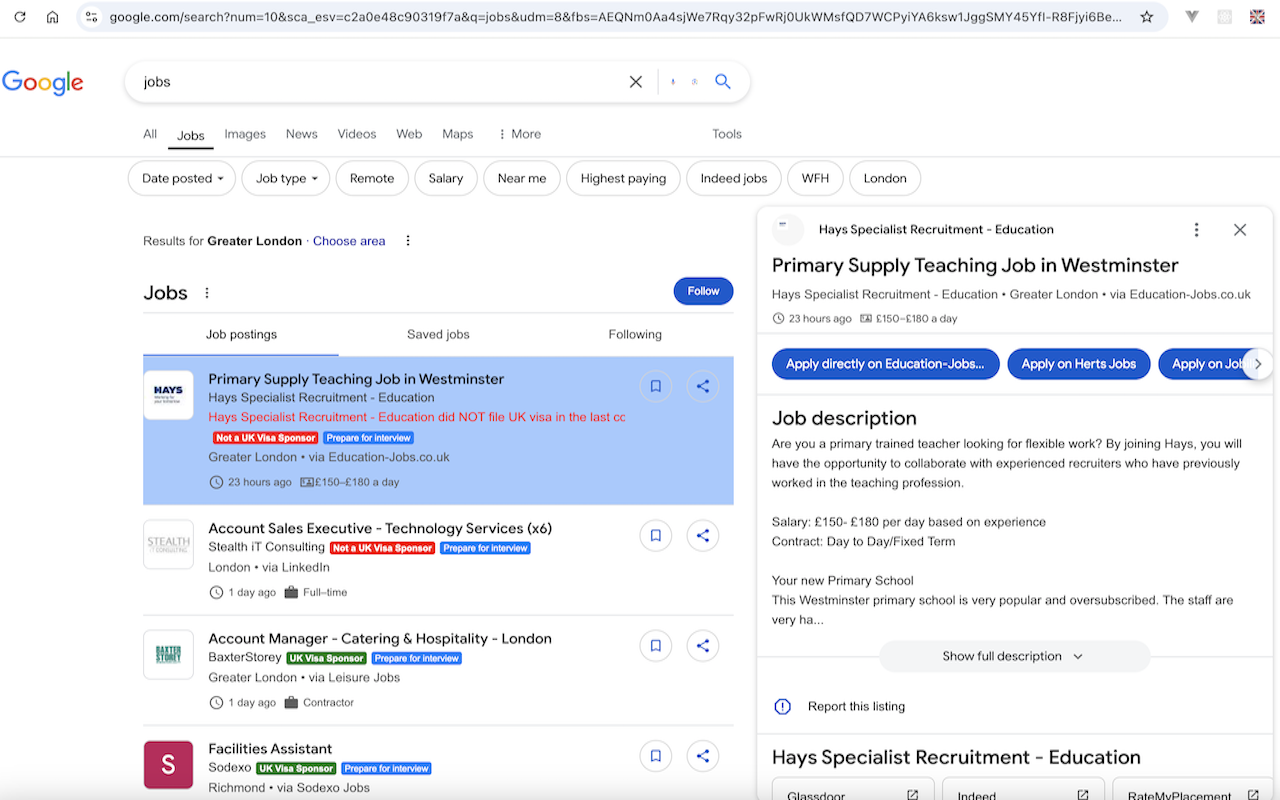Bookmark the Account Manager Catering job
The image size is (1280, 800).
click(x=656, y=646)
